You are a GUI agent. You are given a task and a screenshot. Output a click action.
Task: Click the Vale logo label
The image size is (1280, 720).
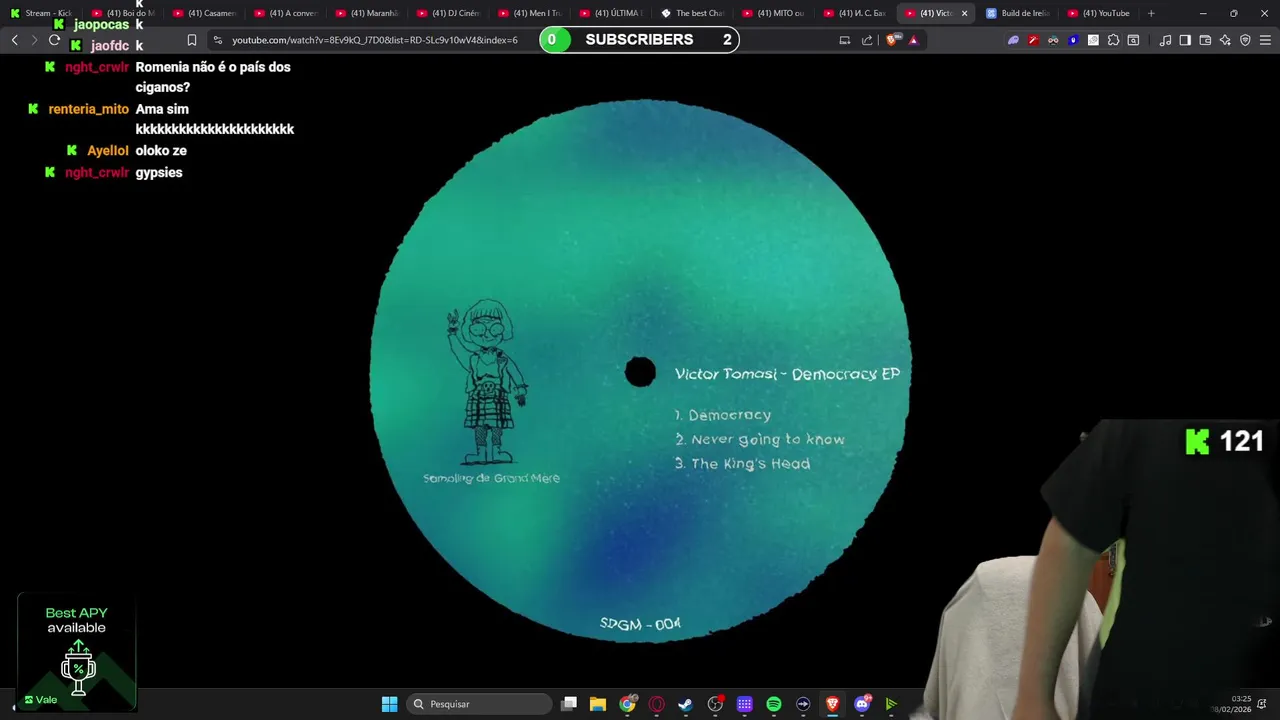tap(41, 700)
